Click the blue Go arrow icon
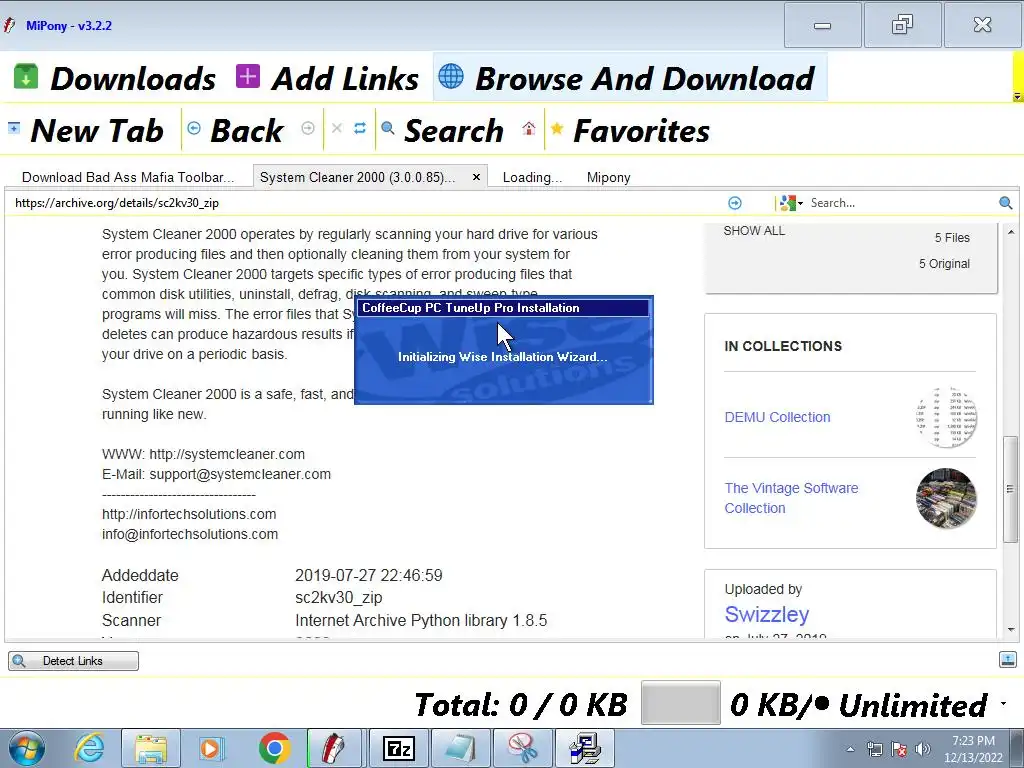The width and height of the screenshot is (1024, 768). pyautogui.click(x=735, y=203)
